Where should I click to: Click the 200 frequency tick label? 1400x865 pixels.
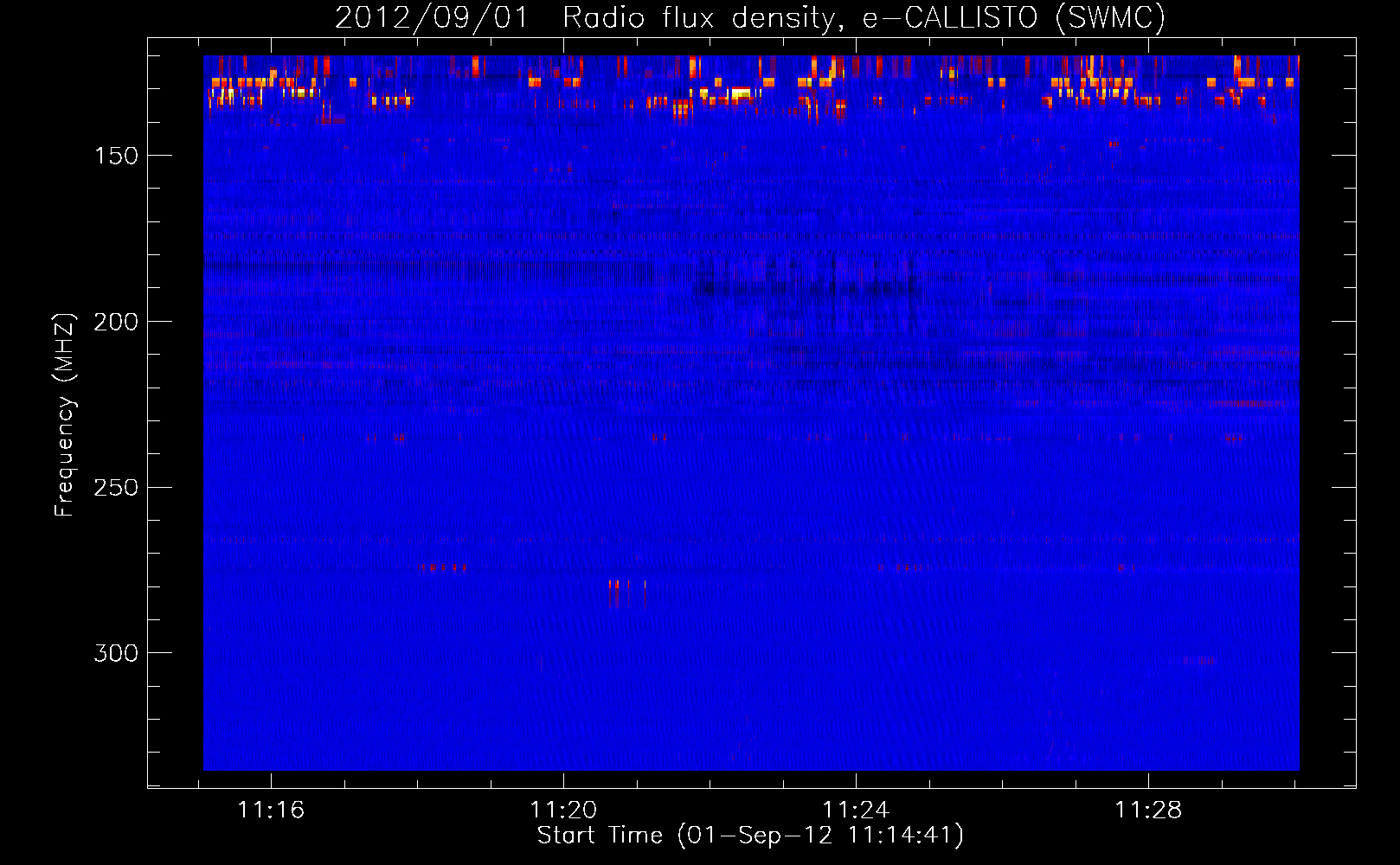(x=116, y=322)
